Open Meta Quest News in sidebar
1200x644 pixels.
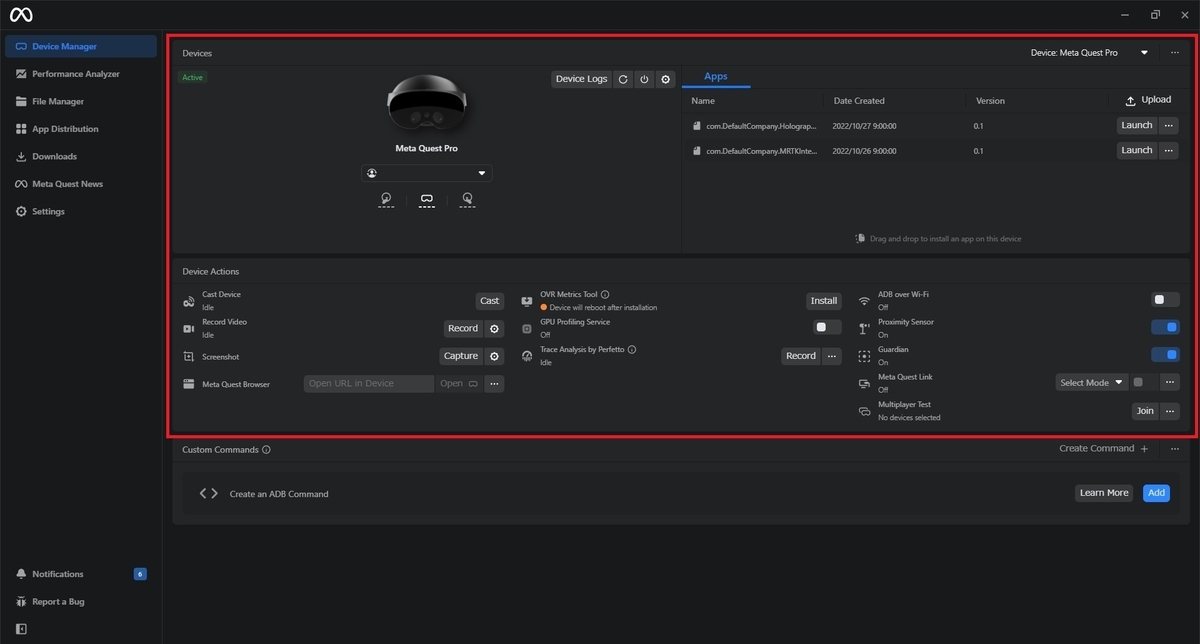(81, 184)
